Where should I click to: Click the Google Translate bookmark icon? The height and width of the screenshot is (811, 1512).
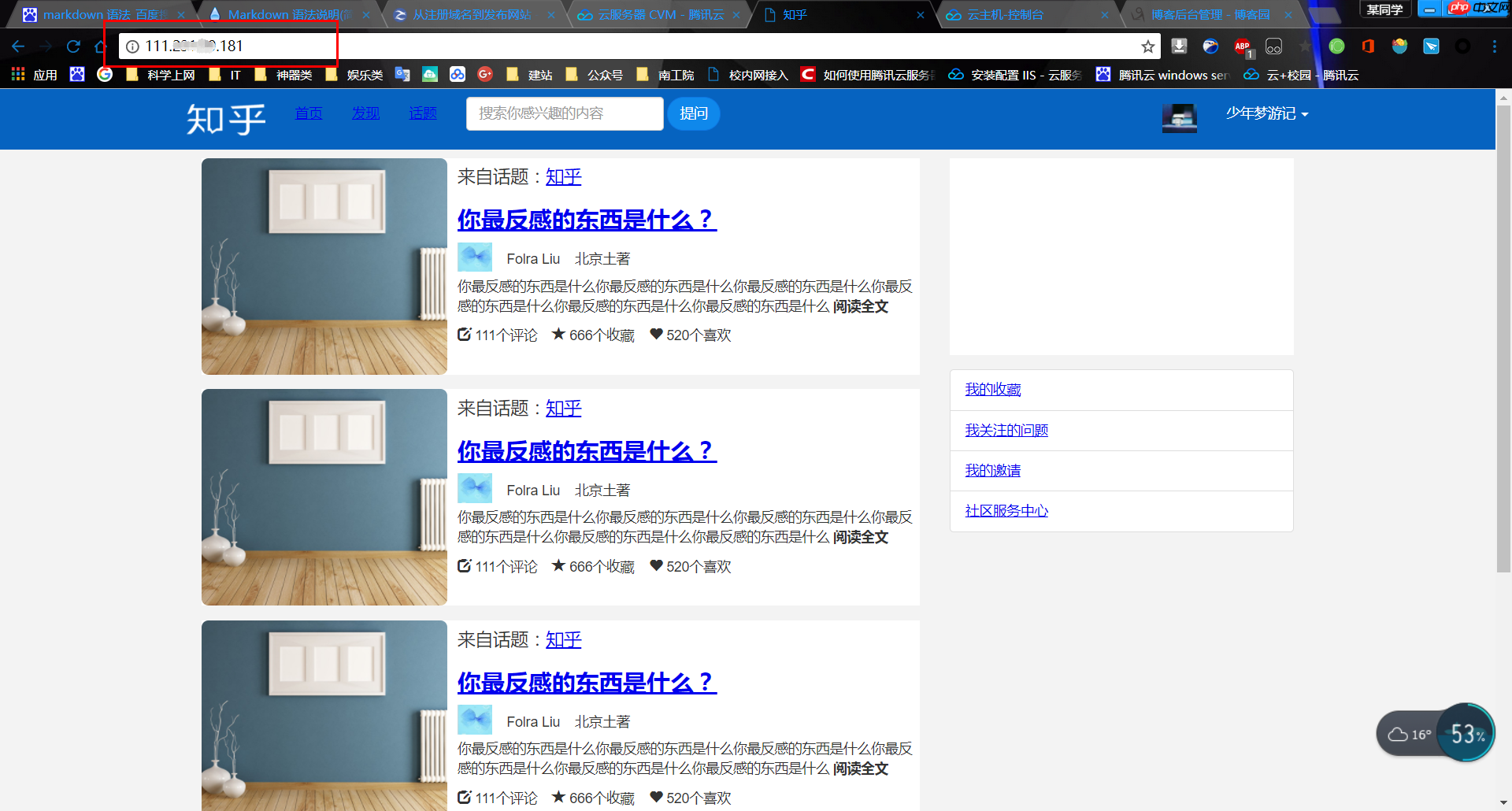(402, 74)
